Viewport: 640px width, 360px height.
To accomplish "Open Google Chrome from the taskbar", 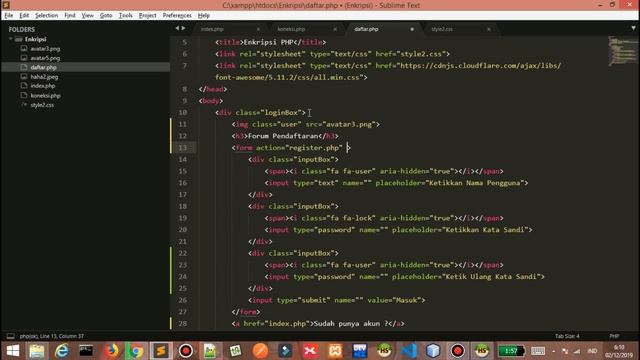I will pyautogui.click(x=136, y=351).
